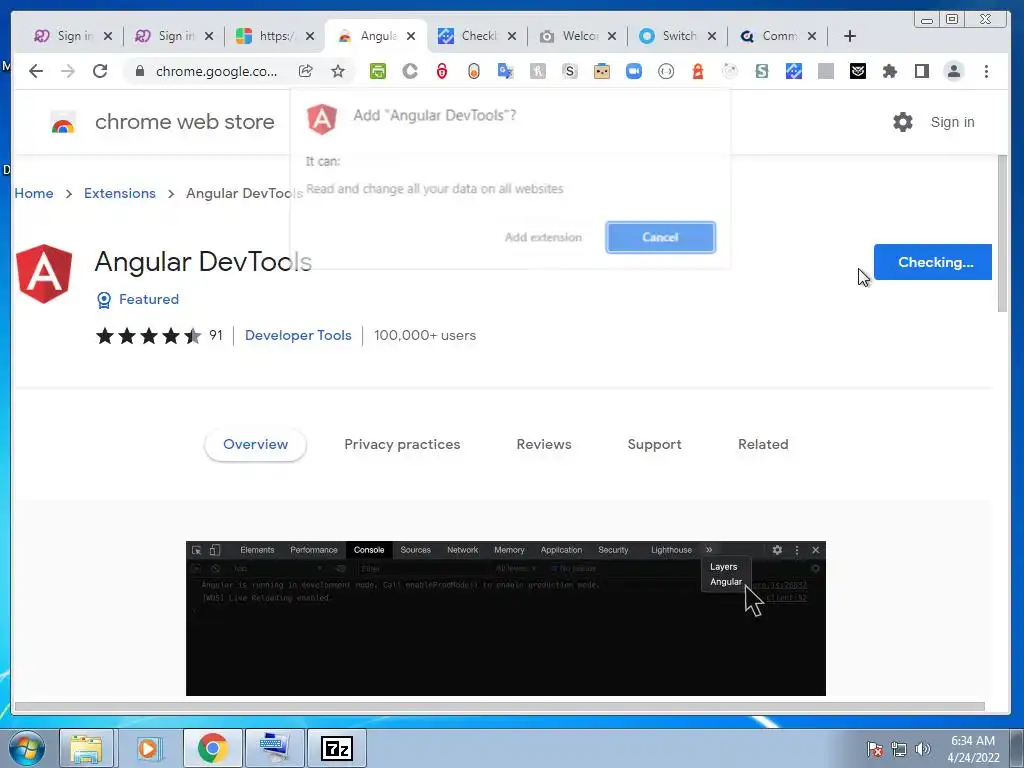Image resolution: width=1024 pixels, height=768 pixels.
Task: Open Windows Explorer from the taskbar
Action: tap(86, 748)
